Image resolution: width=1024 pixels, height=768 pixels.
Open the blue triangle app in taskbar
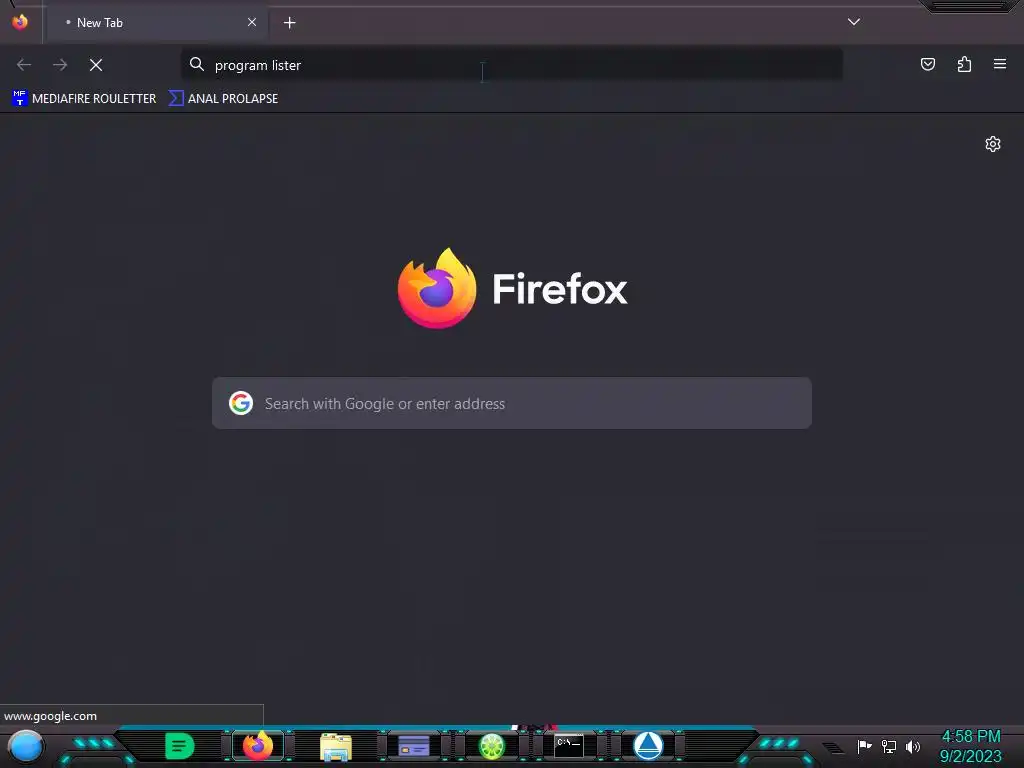pyautogui.click(x=648, y=746)
